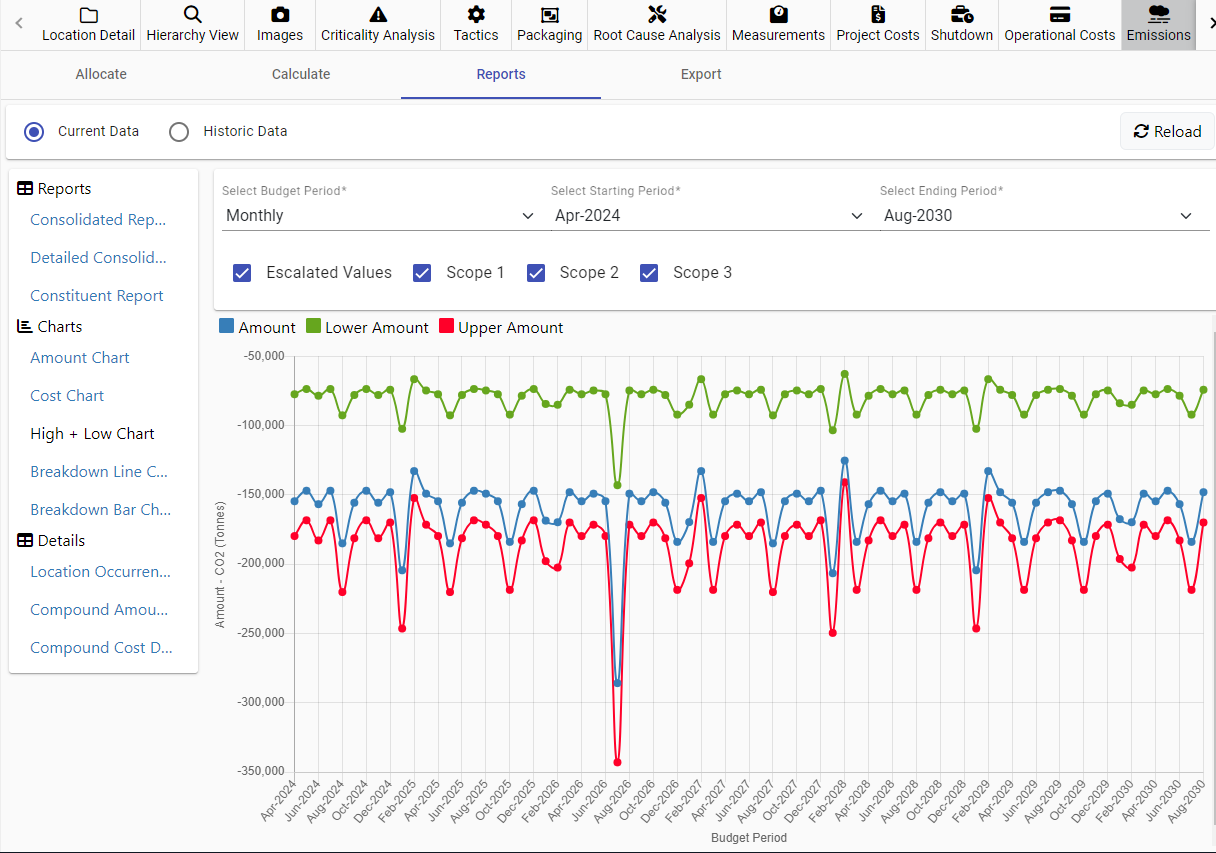Uncheck the Escalated Values checkbox
1216x853 pixels.
click(x=242, y=272)
